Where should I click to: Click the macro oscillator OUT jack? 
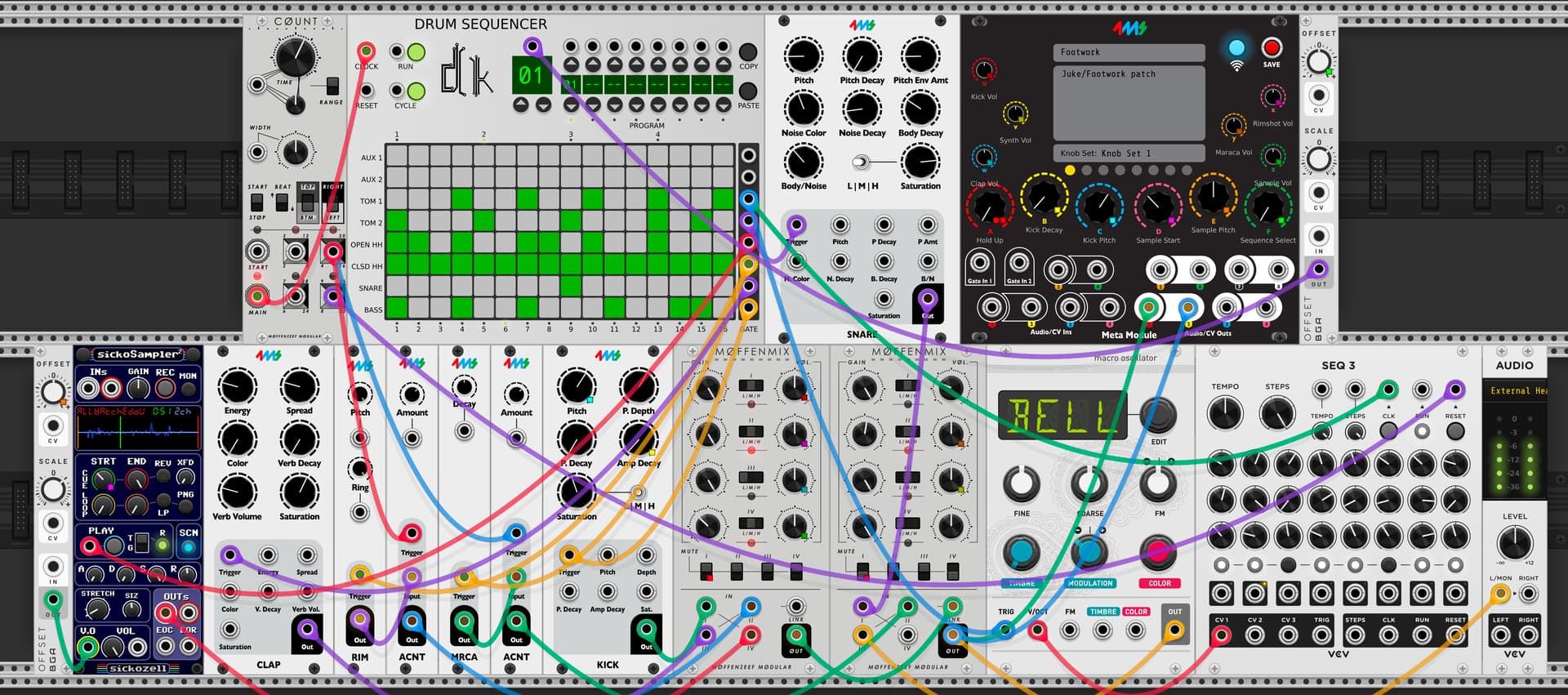[1174, 630]
